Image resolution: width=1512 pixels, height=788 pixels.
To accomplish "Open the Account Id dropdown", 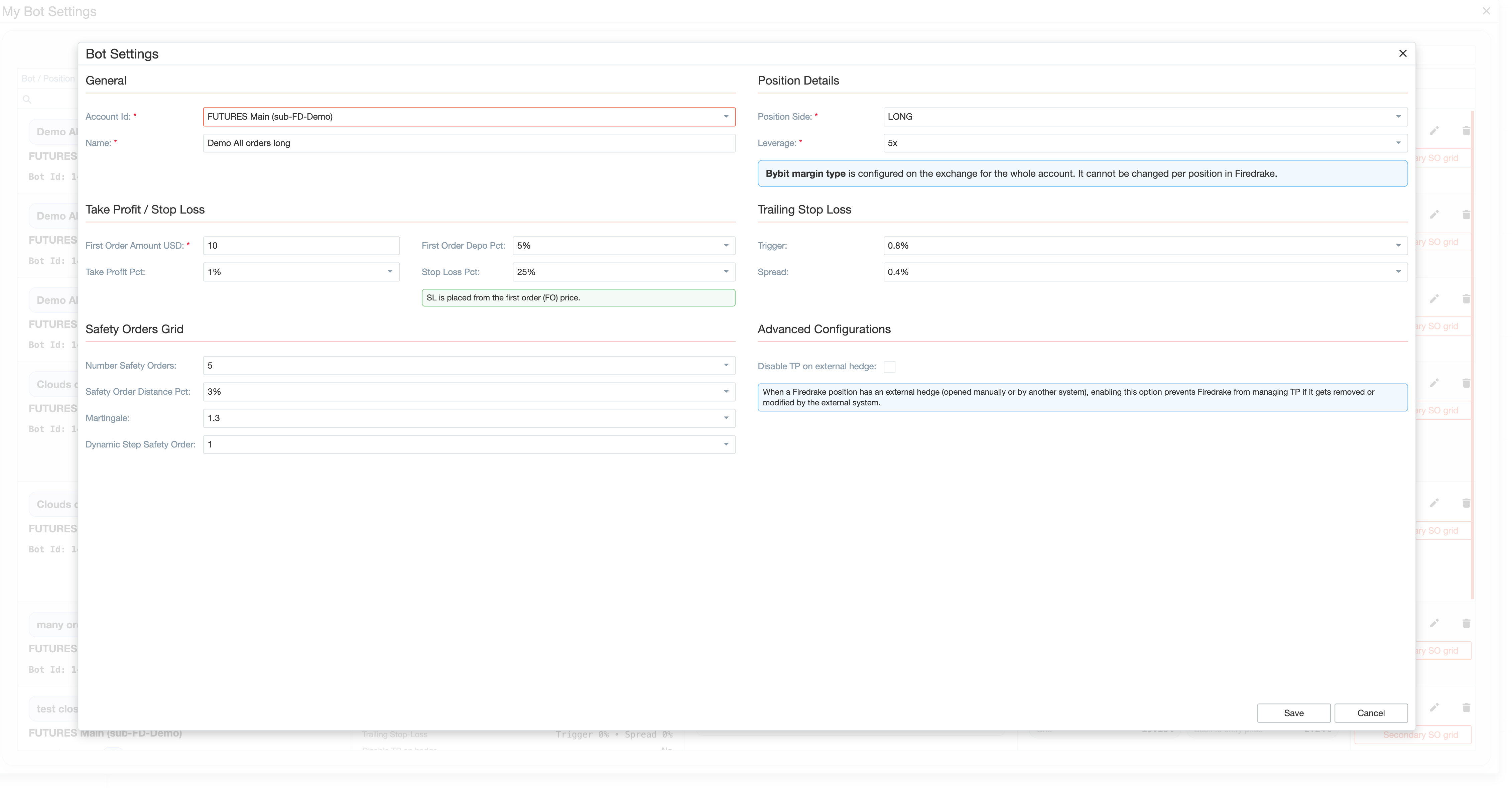I will click(x=727, y=117).
